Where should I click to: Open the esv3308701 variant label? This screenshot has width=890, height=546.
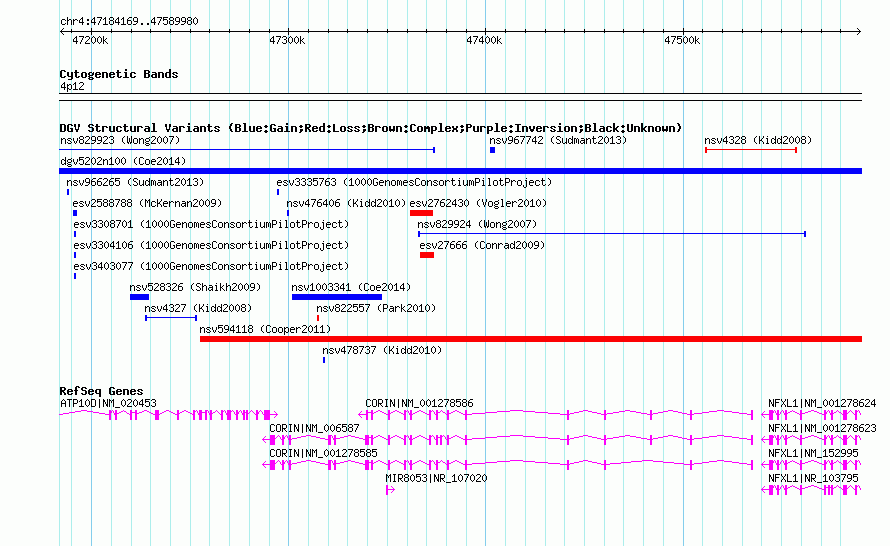tap(211, 224)
